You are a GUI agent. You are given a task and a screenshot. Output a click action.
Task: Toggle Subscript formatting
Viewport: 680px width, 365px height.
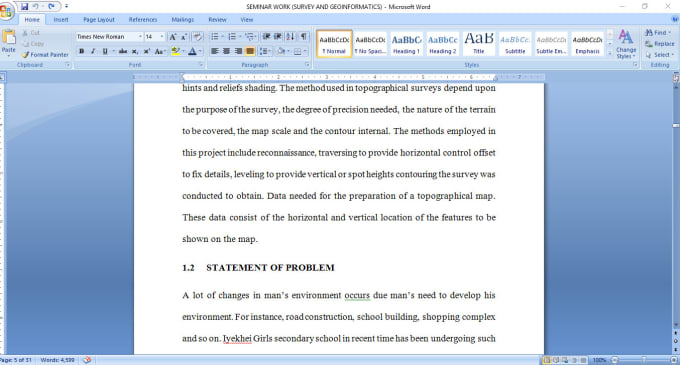click(135, 51)
